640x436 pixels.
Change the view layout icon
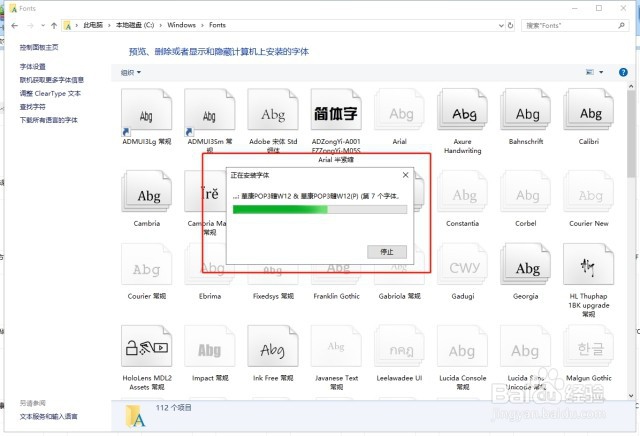tap(590, 72)
